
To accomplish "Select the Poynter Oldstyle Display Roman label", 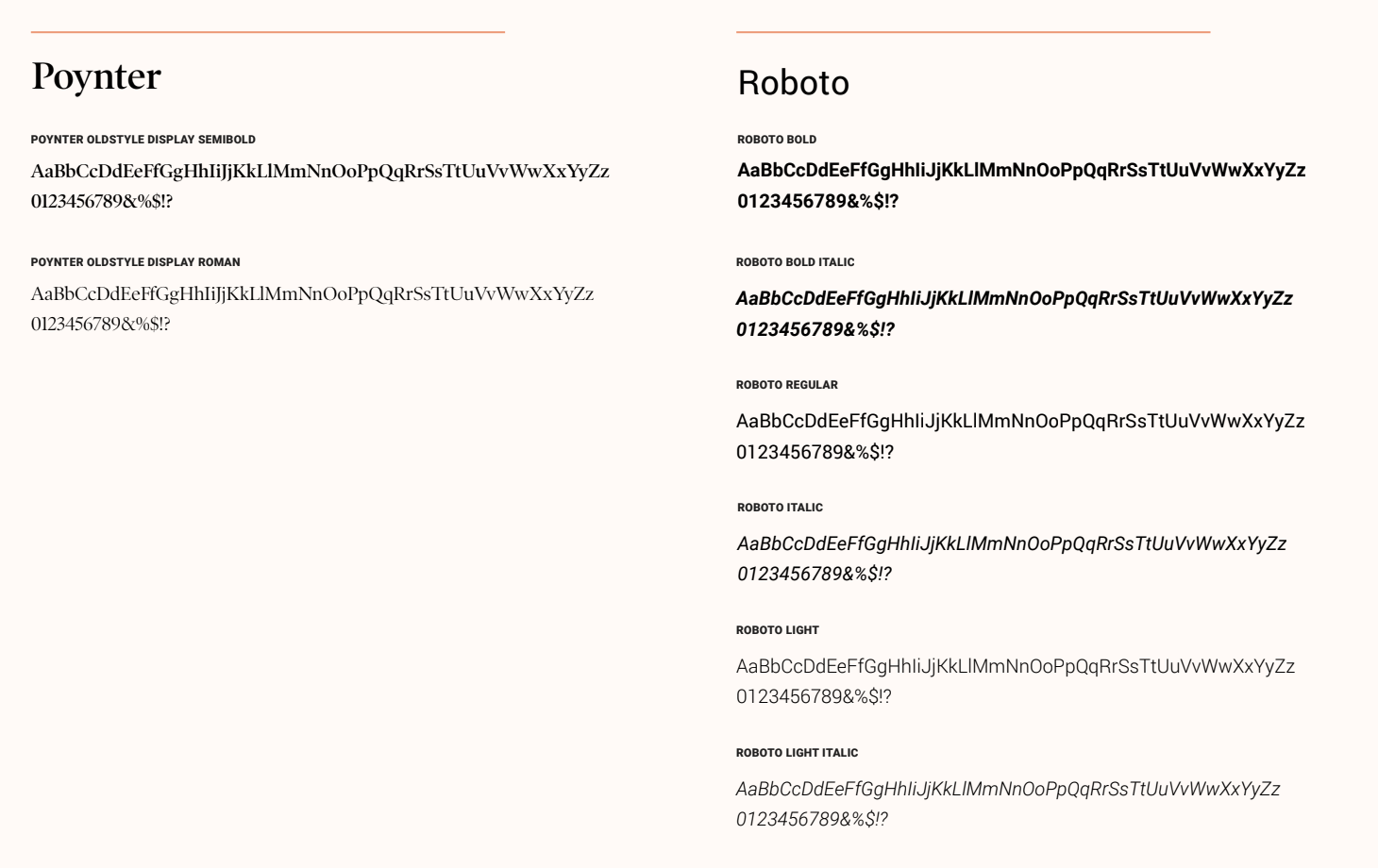I will [x=136, y=262].
